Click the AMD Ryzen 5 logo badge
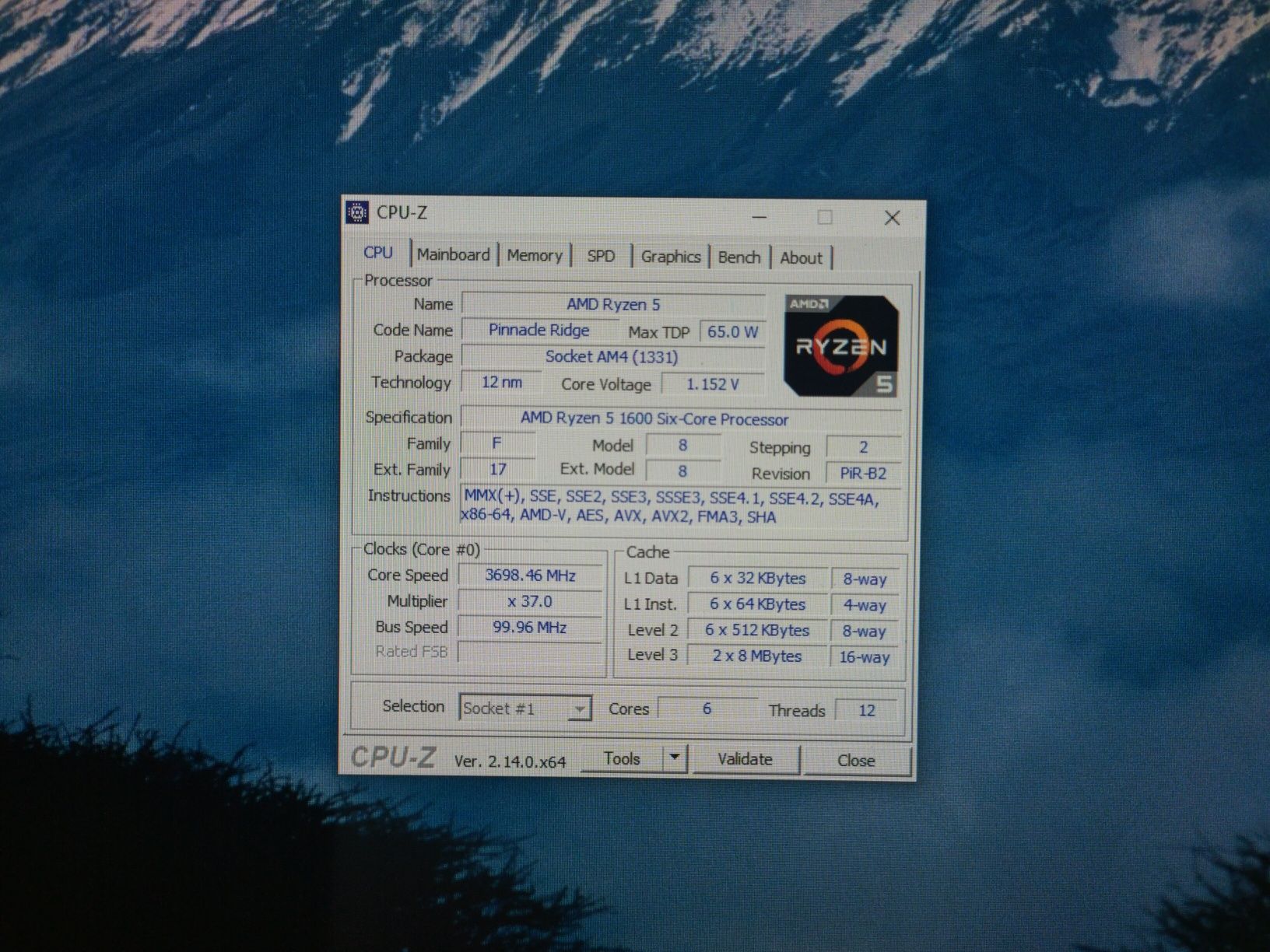Screen dimensions: 1270x952 point(841,345)
